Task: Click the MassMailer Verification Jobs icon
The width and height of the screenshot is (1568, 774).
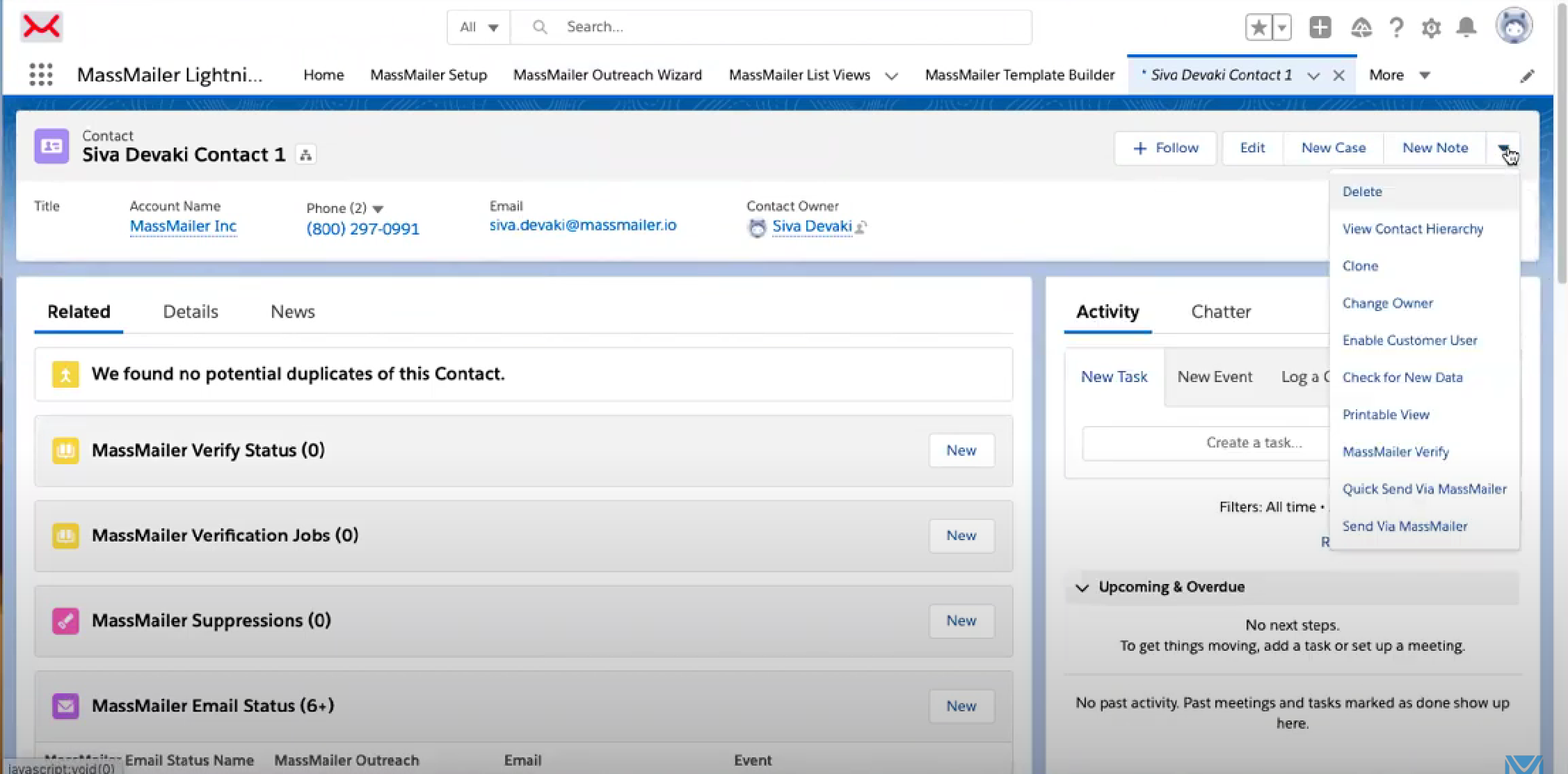Action: pyautogui.click(x=65, y=536)
